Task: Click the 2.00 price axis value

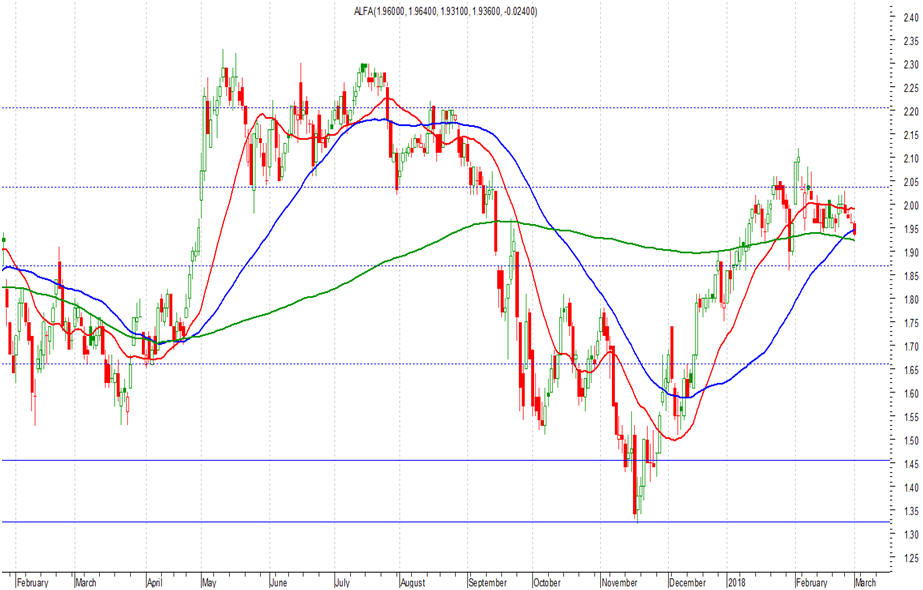Action: tap(911, 205)
